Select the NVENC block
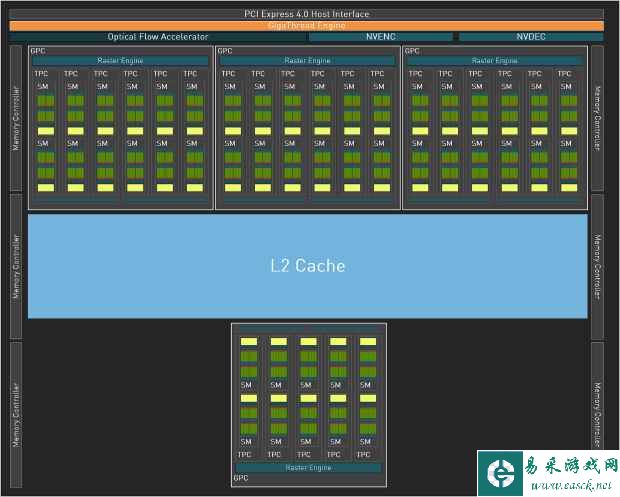The image size is (620, 497). pos(380,37)
